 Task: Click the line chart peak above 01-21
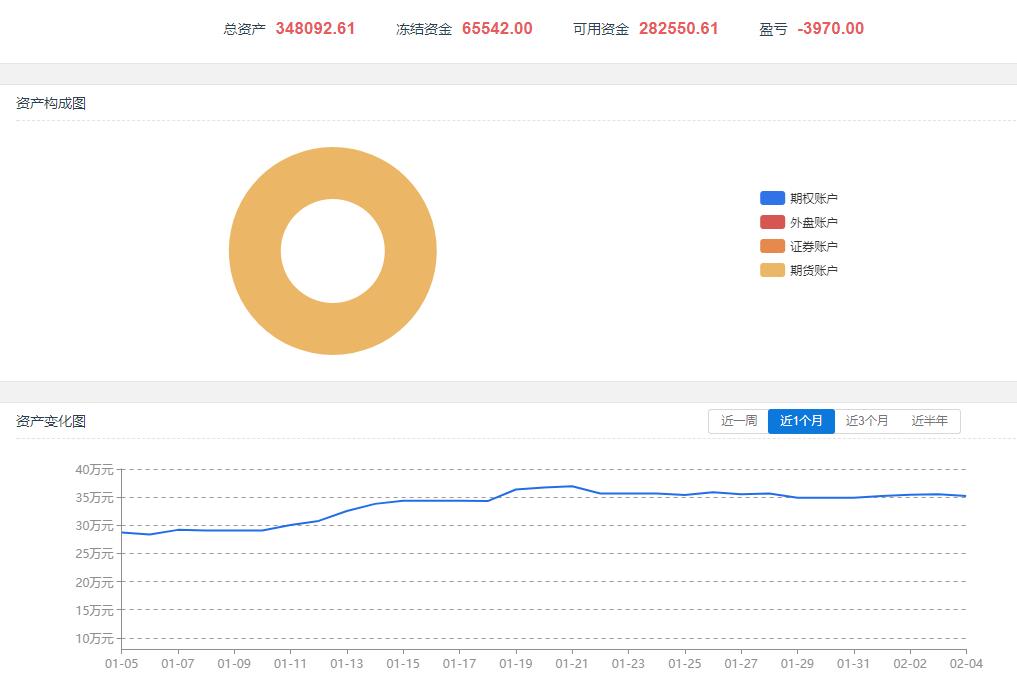[572, 486]
